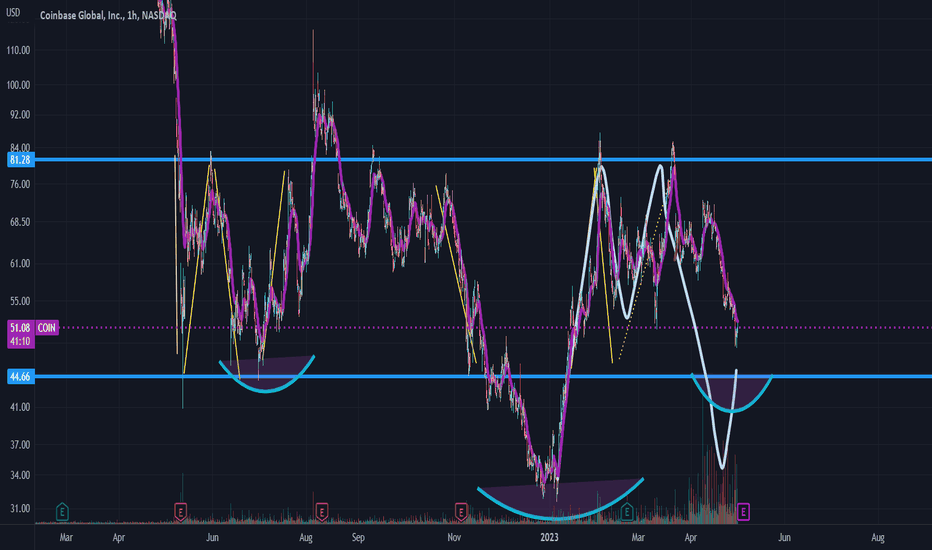Viewport: 932px width, 550px height.
Task: Click the 61.00 price axis label
Action: 20,263
